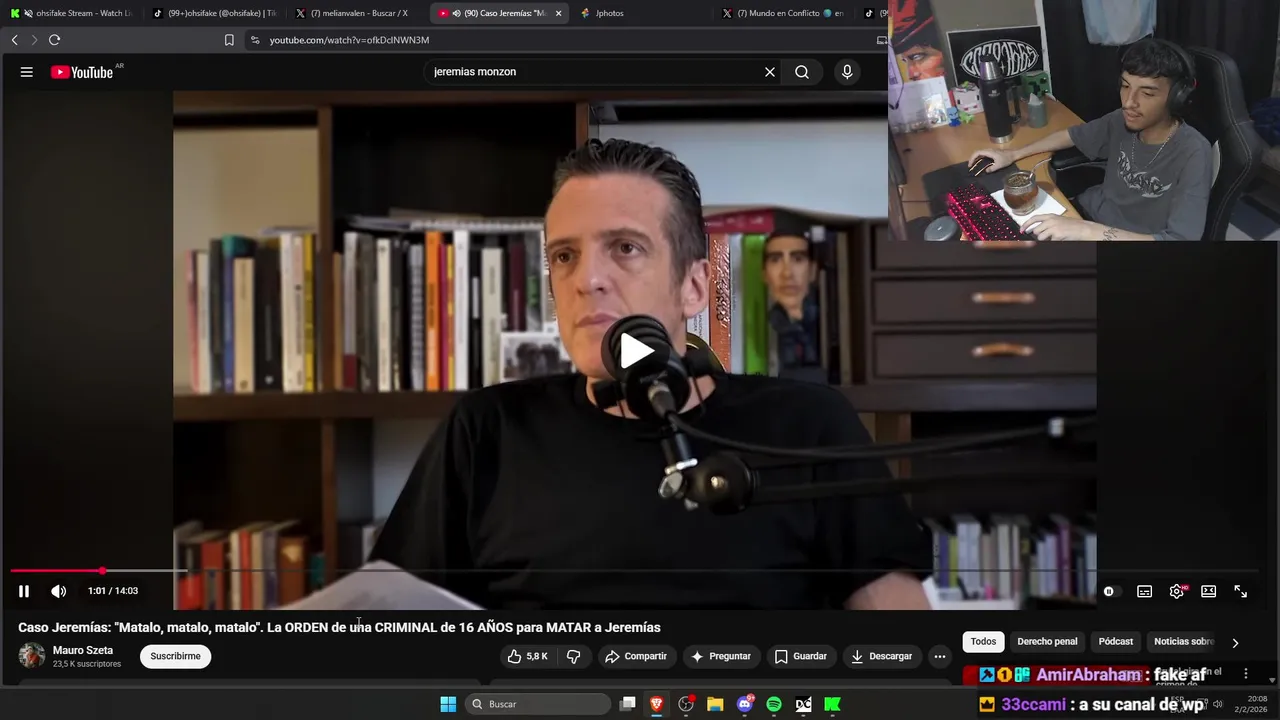Dislike the video with thumbs-down

click(574, 656)
